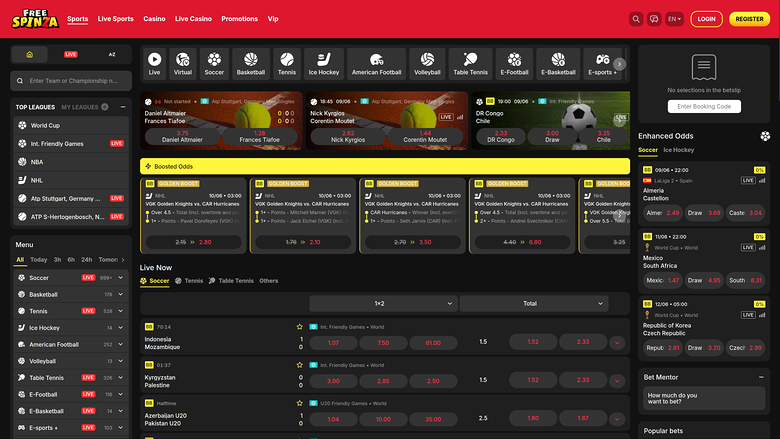Collapse the Bet Mentor panel

tap(761, 377)
